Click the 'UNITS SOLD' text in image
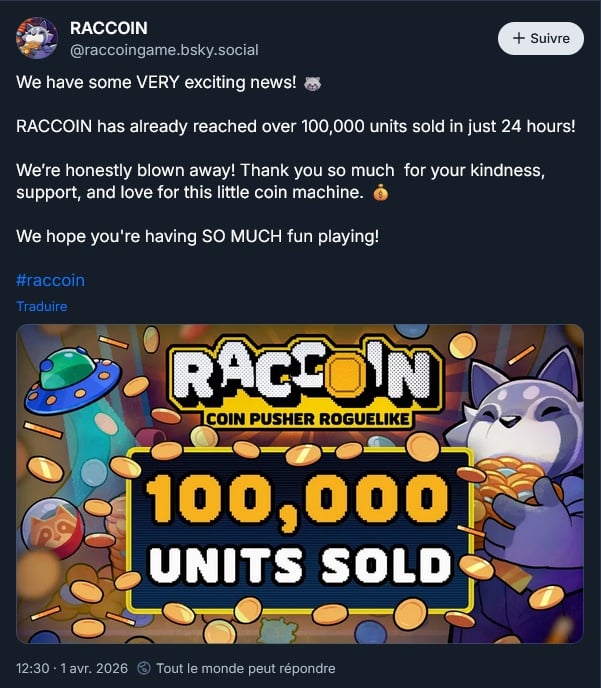Image resolution: width=601 pixels, height=688 pixels. 300,566
